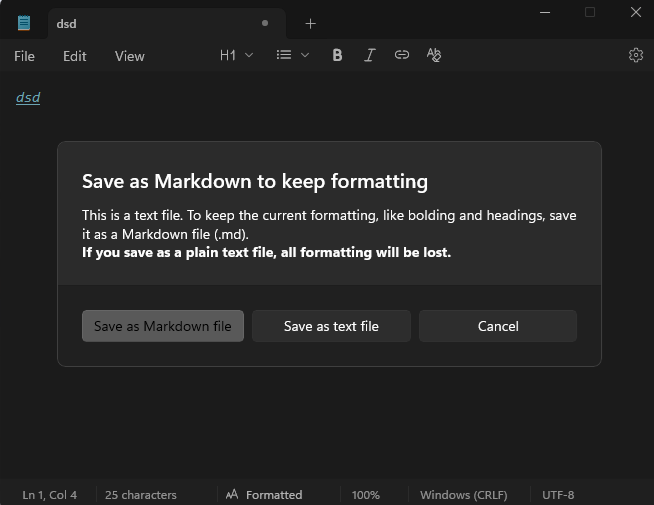Click the Notepad app icon in title bar
This screenshot has width=654, height=505.
coord(24,23)
